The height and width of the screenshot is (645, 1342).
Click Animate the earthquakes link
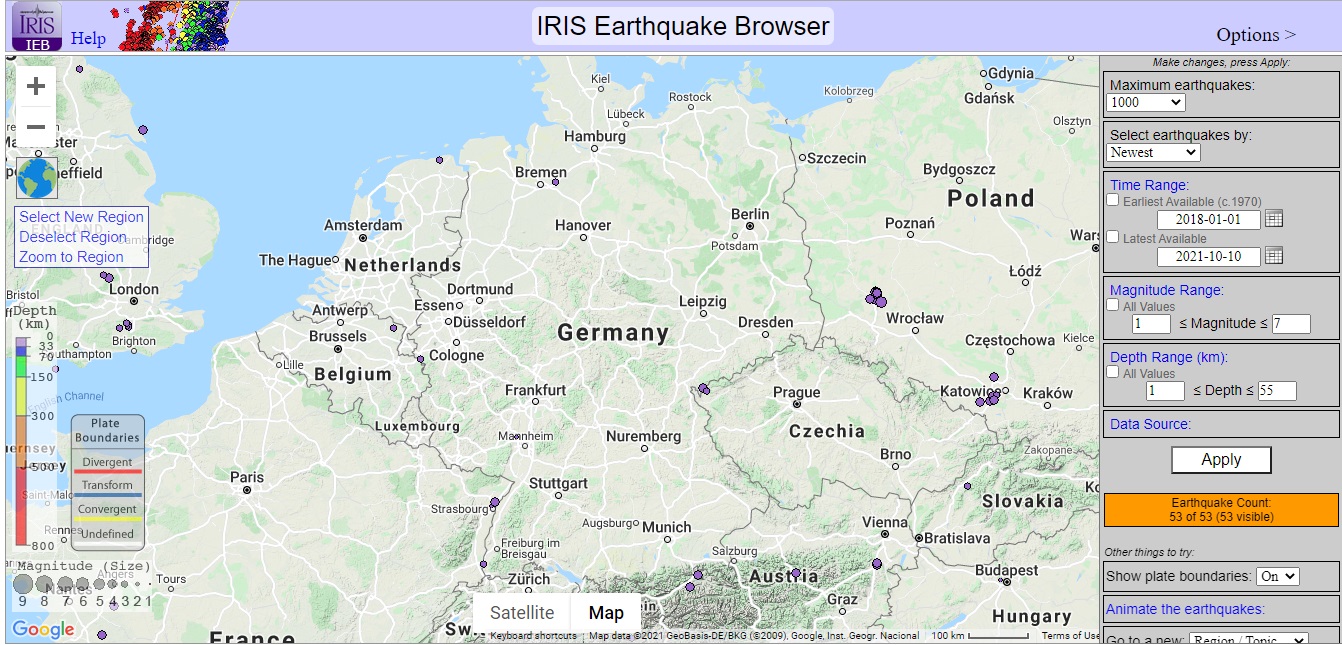click(1185, 609)
